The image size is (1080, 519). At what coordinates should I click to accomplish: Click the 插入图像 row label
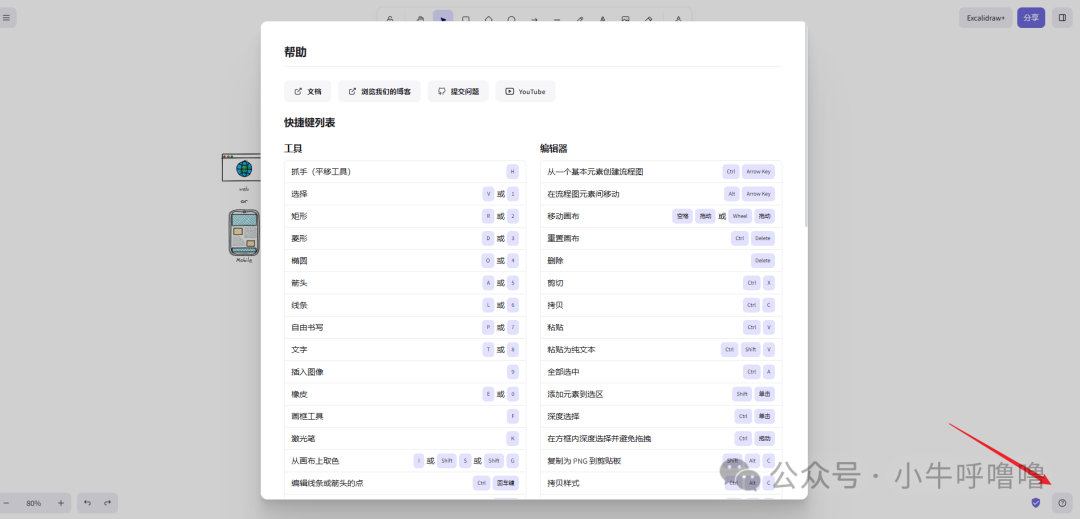307,372
